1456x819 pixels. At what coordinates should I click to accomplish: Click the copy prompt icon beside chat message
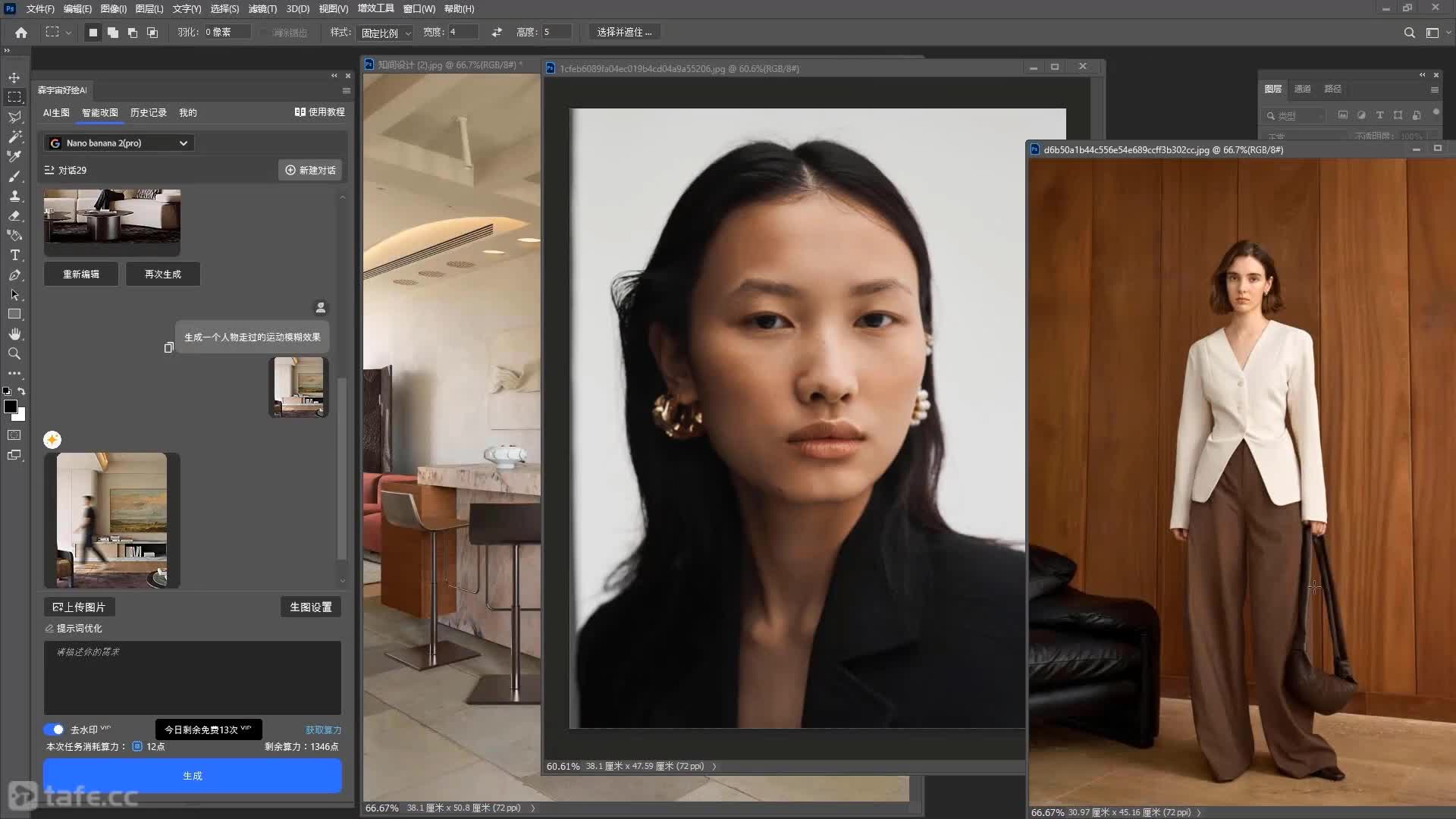[x=169, y=347]
